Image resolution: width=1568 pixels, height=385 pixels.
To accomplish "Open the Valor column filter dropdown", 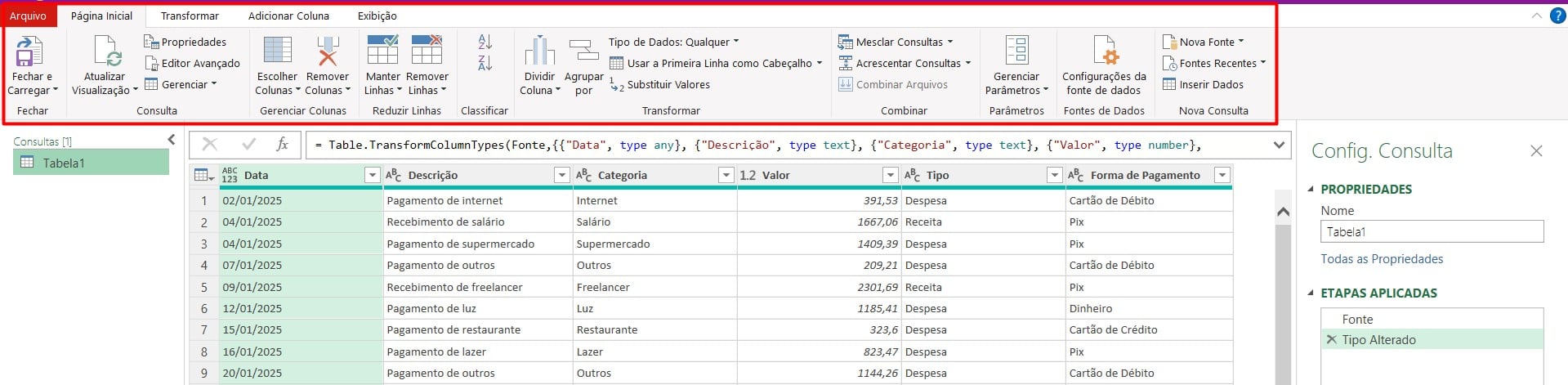I will (891, 175).
